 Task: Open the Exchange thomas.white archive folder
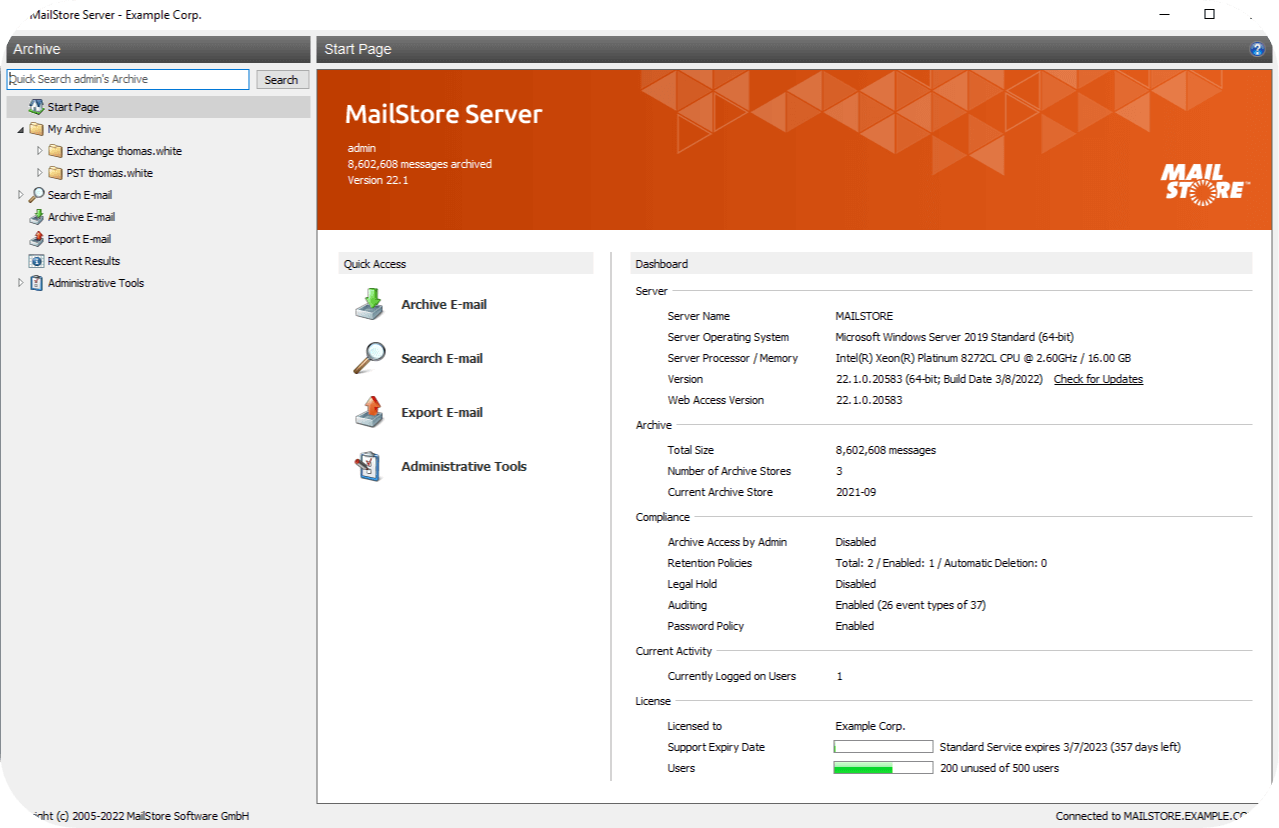(124, 151)
